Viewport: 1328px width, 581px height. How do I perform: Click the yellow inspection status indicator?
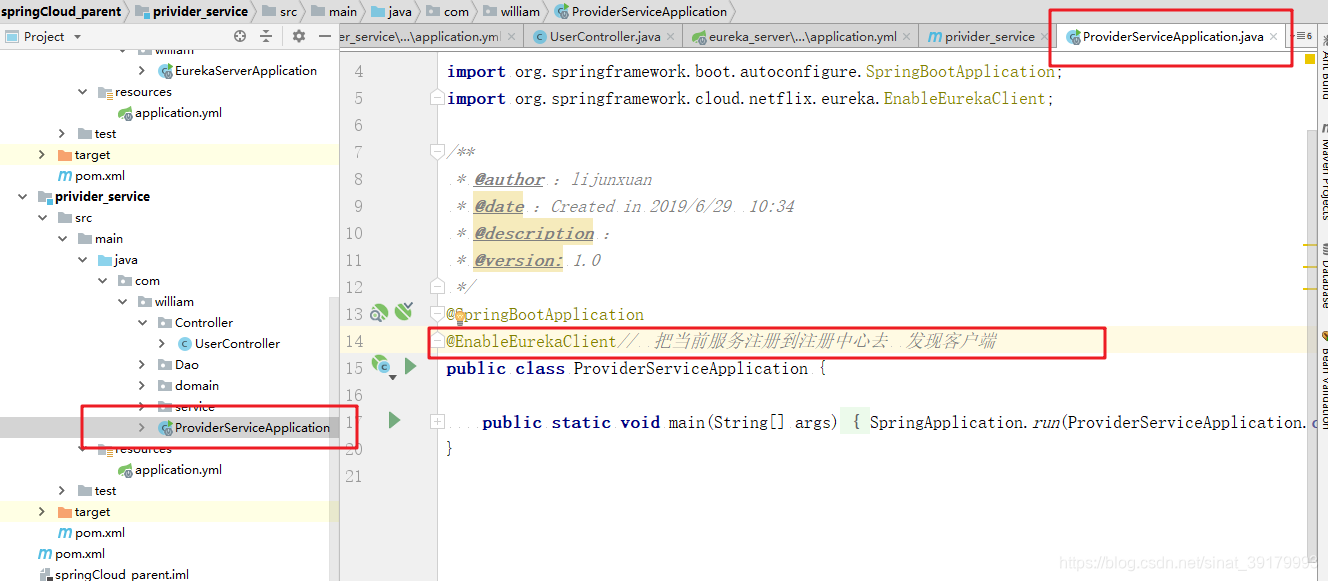point(1310,60)
